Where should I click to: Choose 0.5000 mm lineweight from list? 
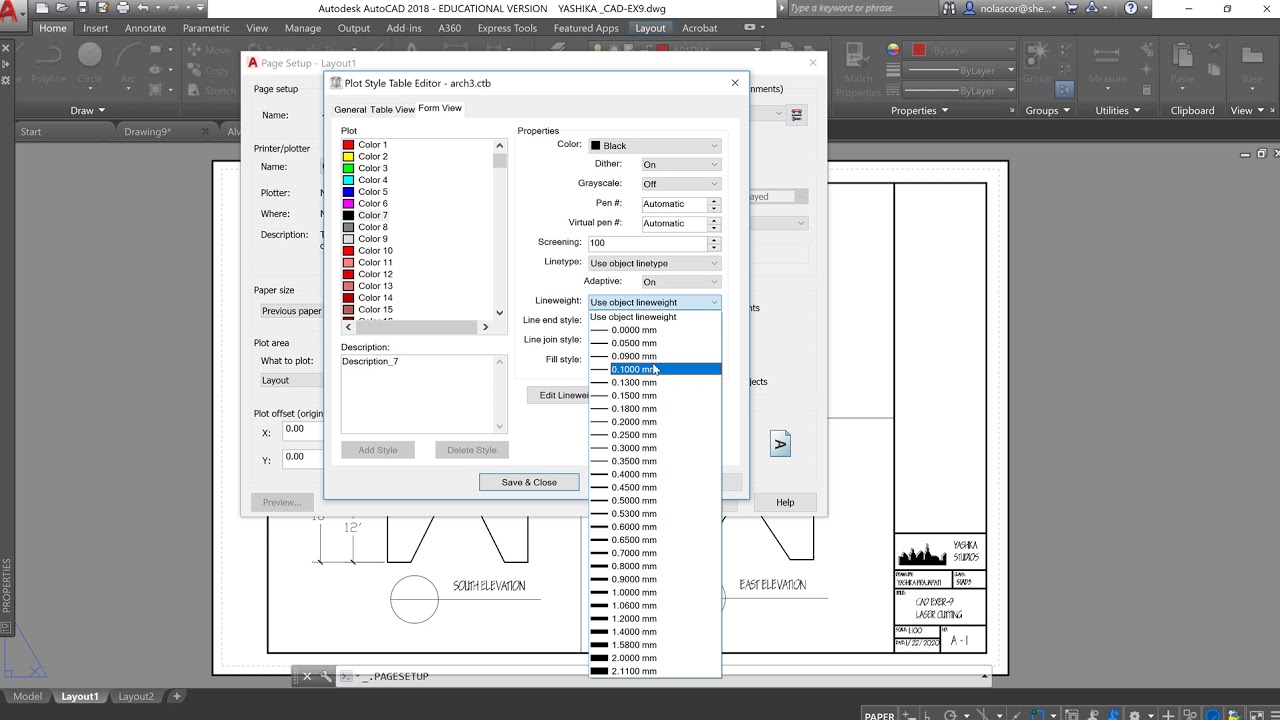[x=654, y=501]
